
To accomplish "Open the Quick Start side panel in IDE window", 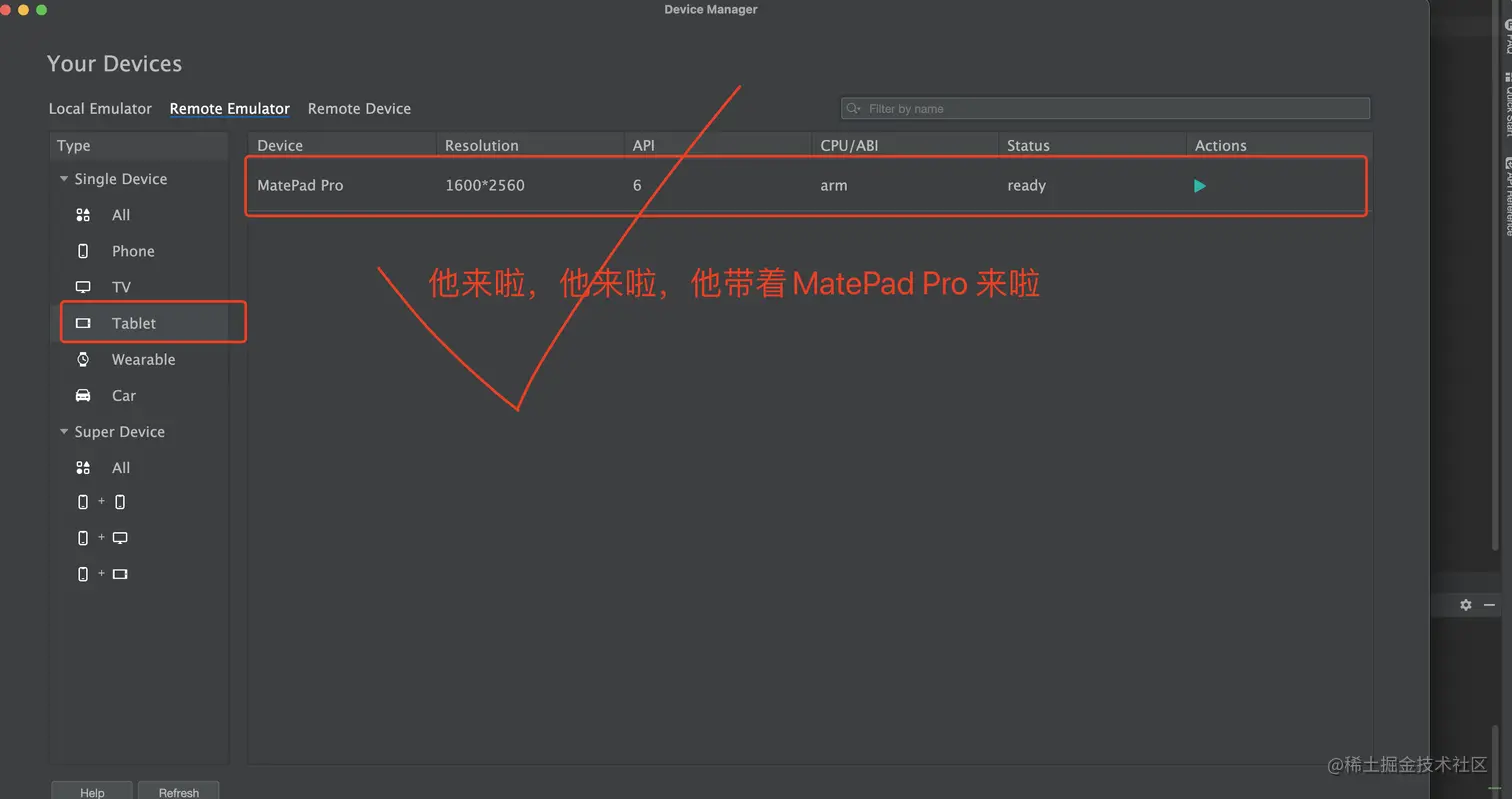I will tap(1507, 103).
